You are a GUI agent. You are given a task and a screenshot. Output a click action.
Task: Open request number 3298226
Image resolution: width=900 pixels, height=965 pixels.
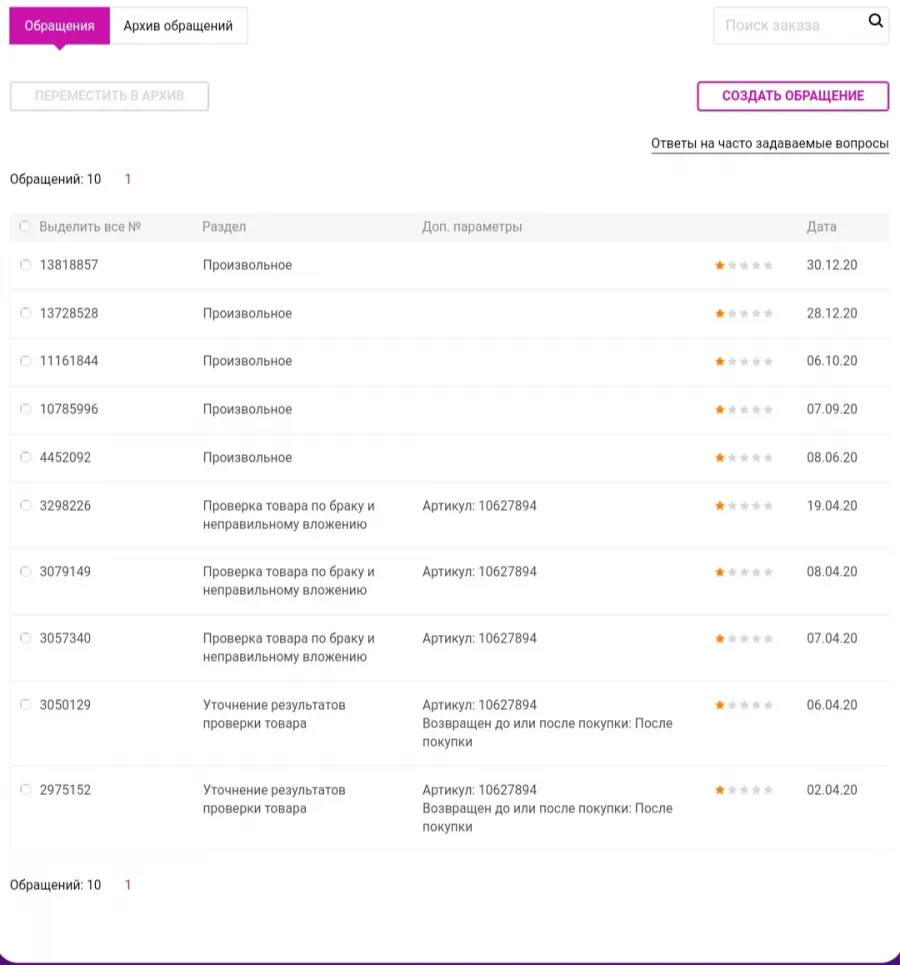tap(65, 506)
